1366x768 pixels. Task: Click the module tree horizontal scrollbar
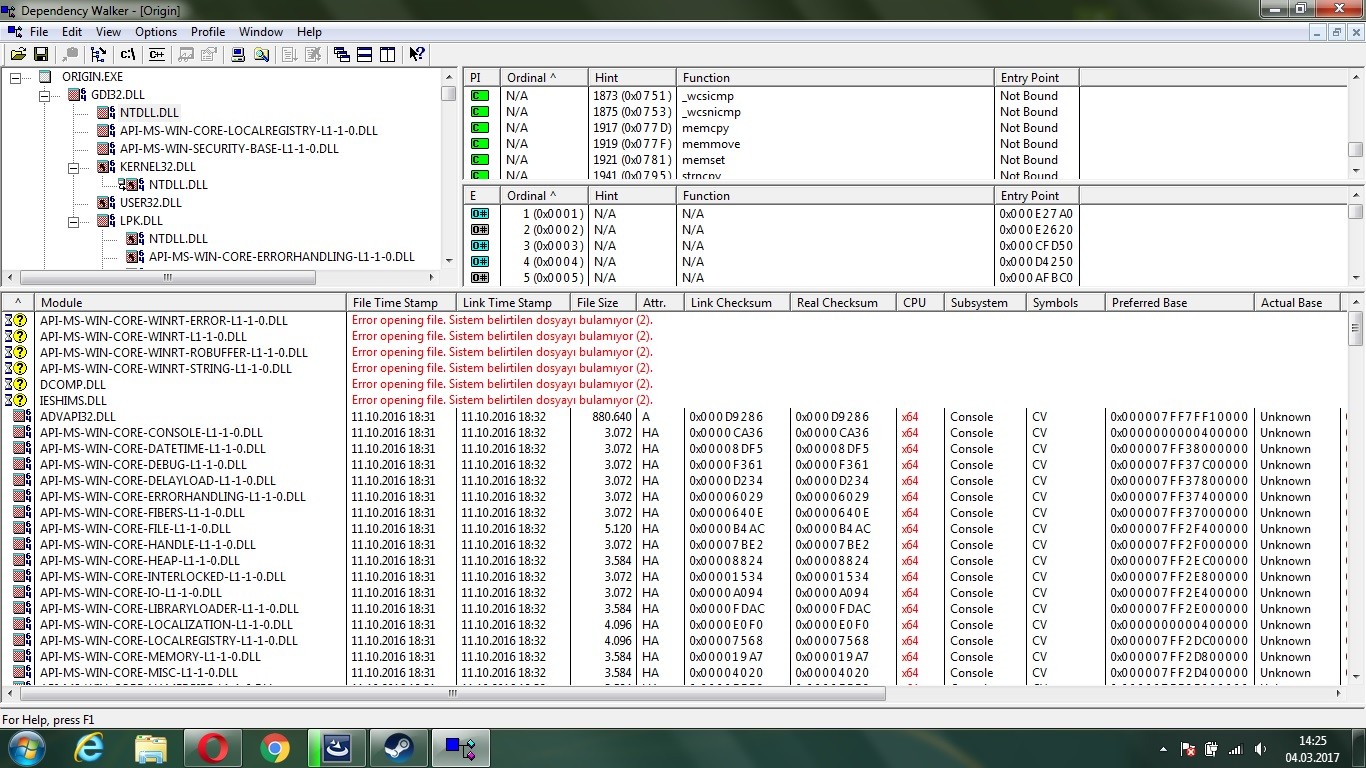[x=167, y=277]
